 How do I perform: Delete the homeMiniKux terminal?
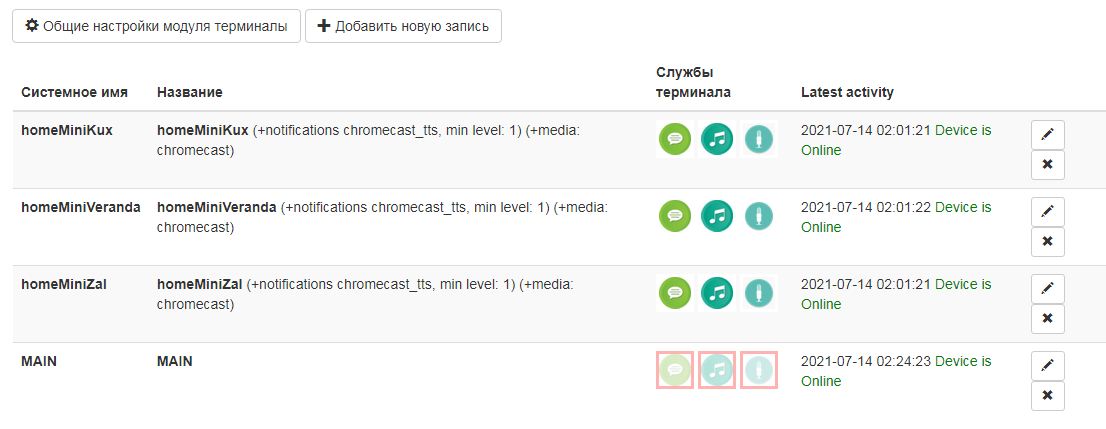(x=1047, y=165)
